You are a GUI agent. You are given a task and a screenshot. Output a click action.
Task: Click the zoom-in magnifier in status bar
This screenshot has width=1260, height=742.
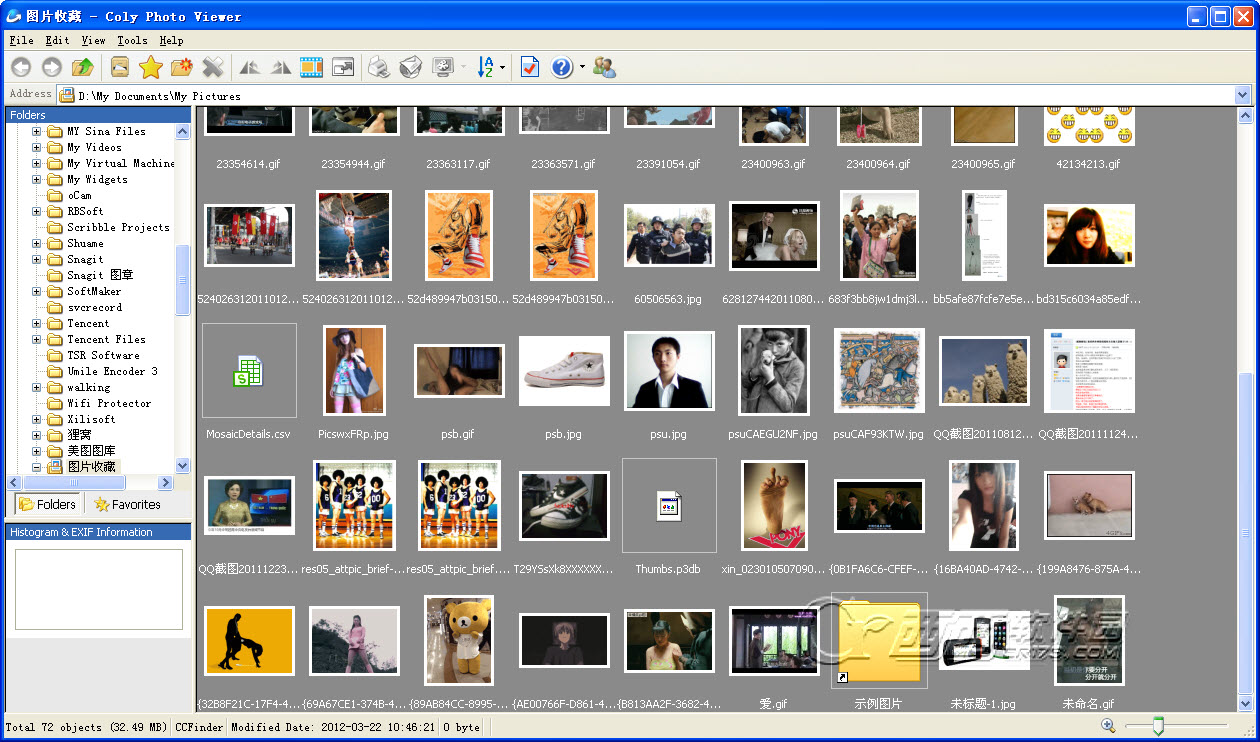point(1108,726)
